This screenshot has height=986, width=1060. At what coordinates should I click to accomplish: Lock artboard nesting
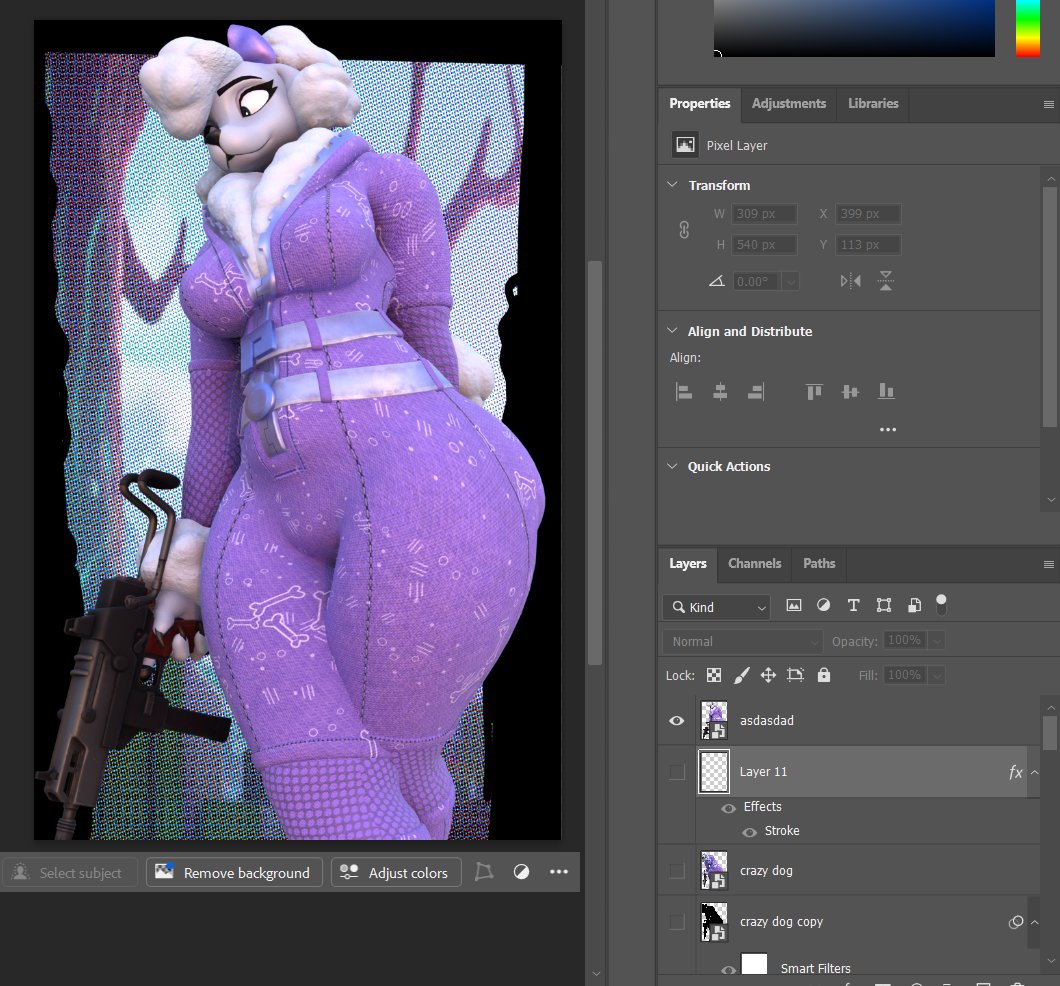coord(796,675)
